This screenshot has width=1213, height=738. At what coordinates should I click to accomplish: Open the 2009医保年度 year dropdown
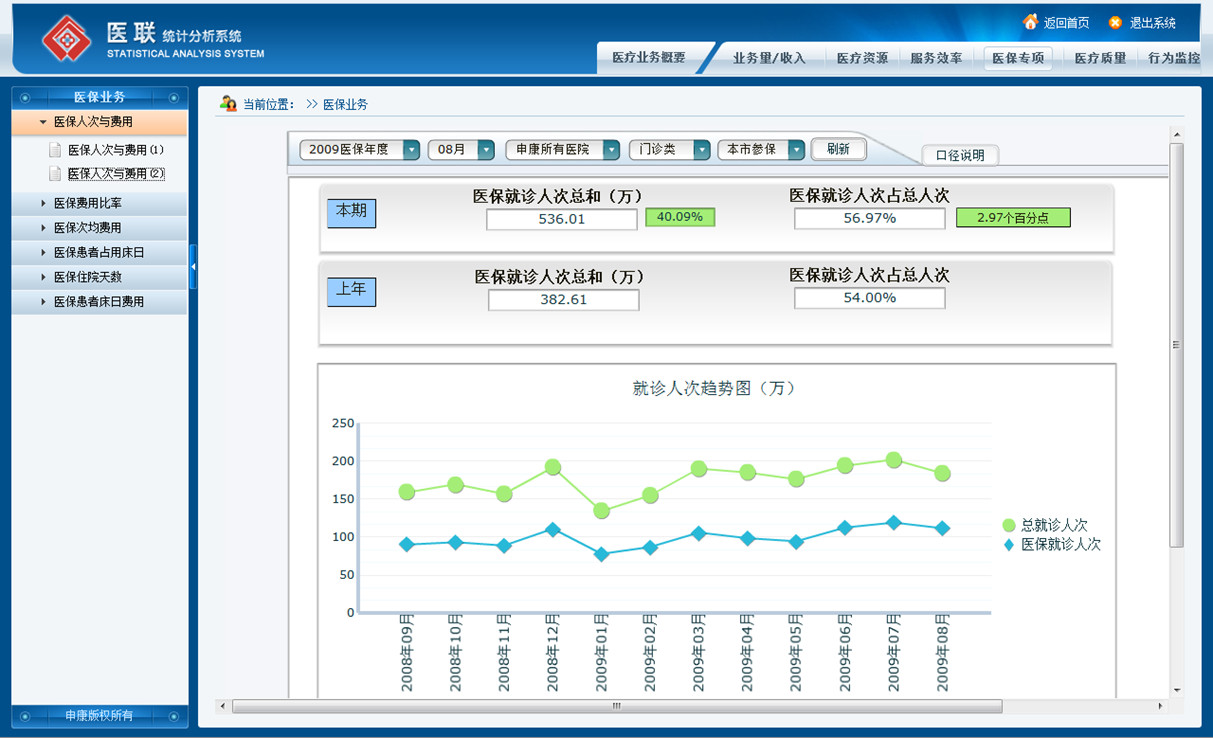click(x=411, y=149)
